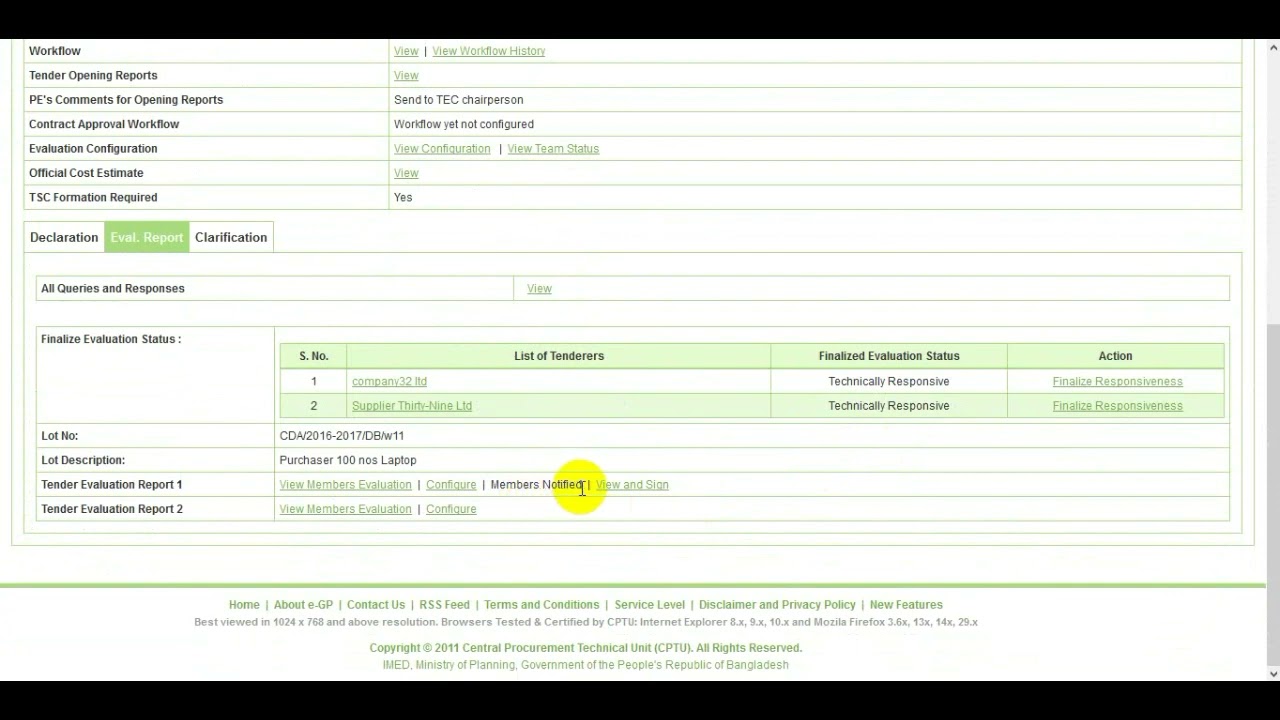View Members Evaluation for Report 1

(x=345, y=485)
